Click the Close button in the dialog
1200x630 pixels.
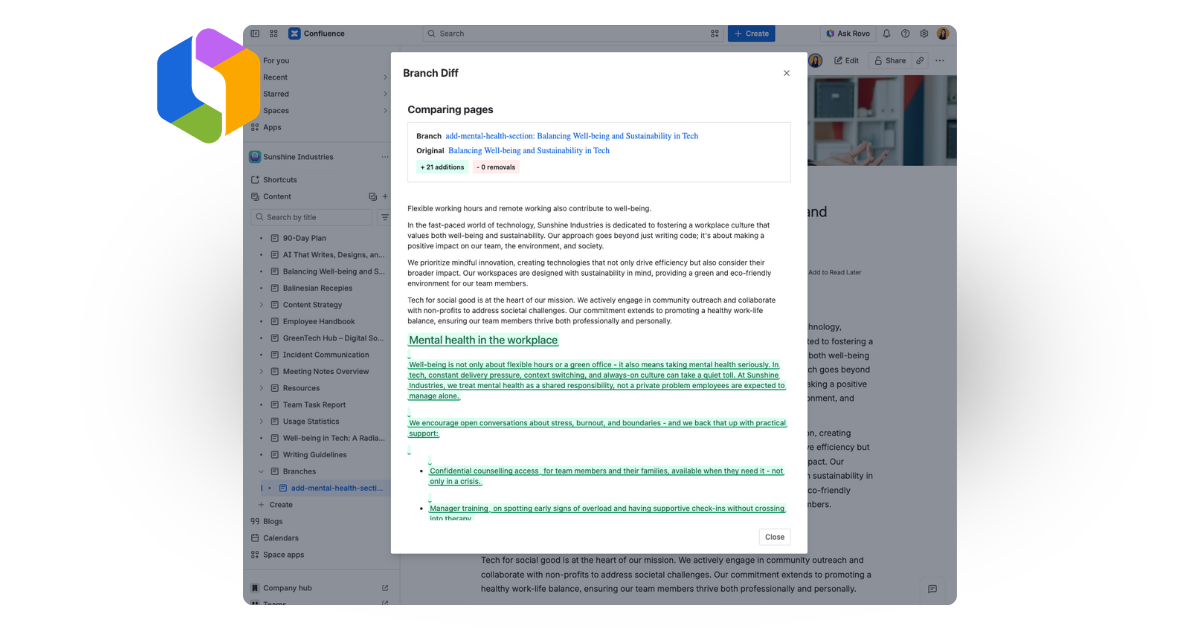(x=775, y=537)
